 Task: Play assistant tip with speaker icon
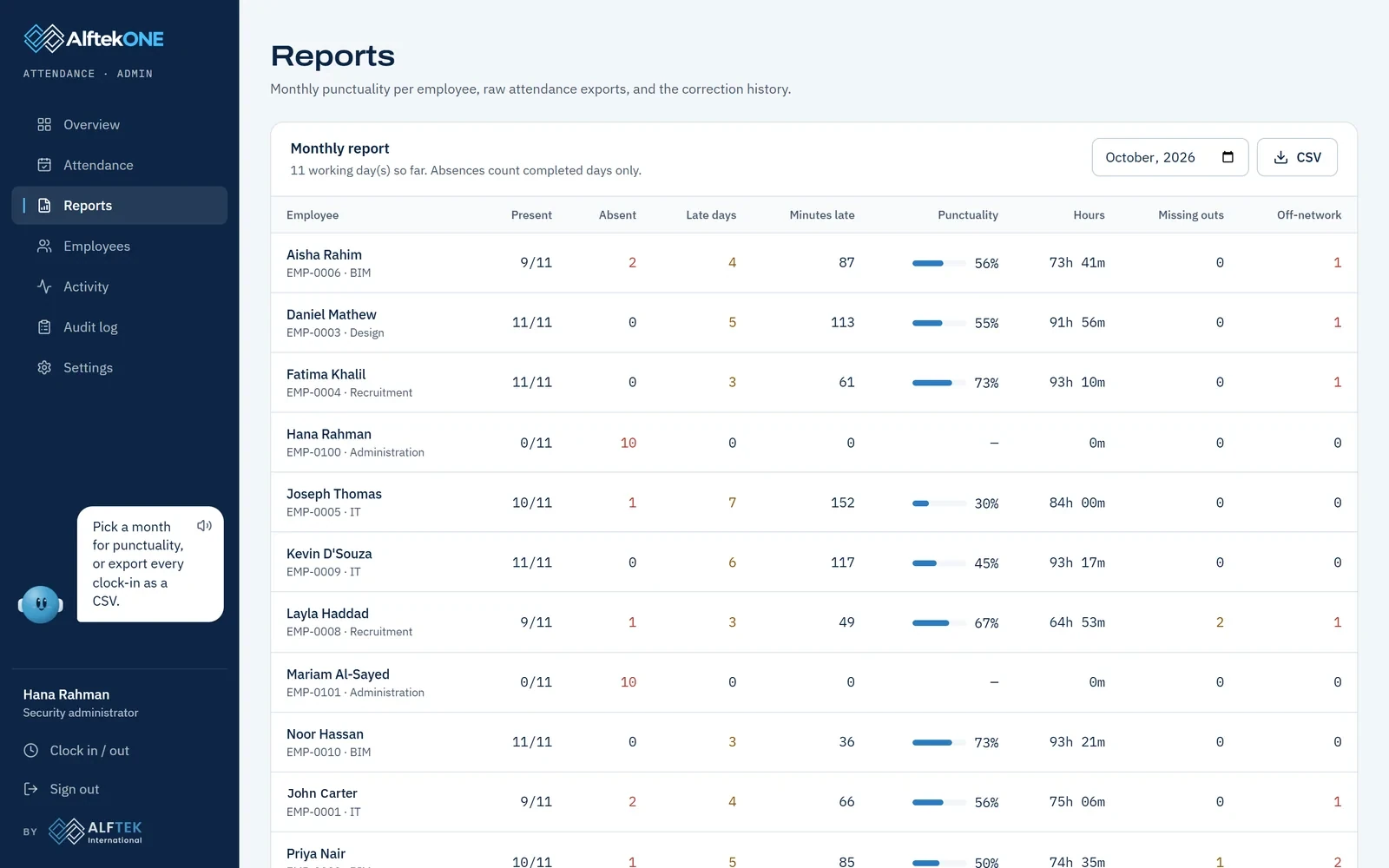(x=204, y=526)
